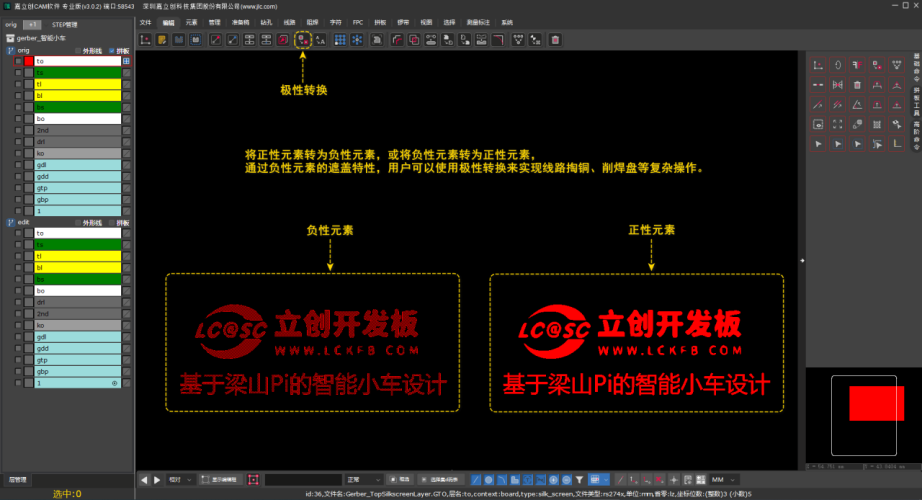Click the yellow note edit icon in toolbar
Screen dimensions: 922x500
click(x=162, y=39)
